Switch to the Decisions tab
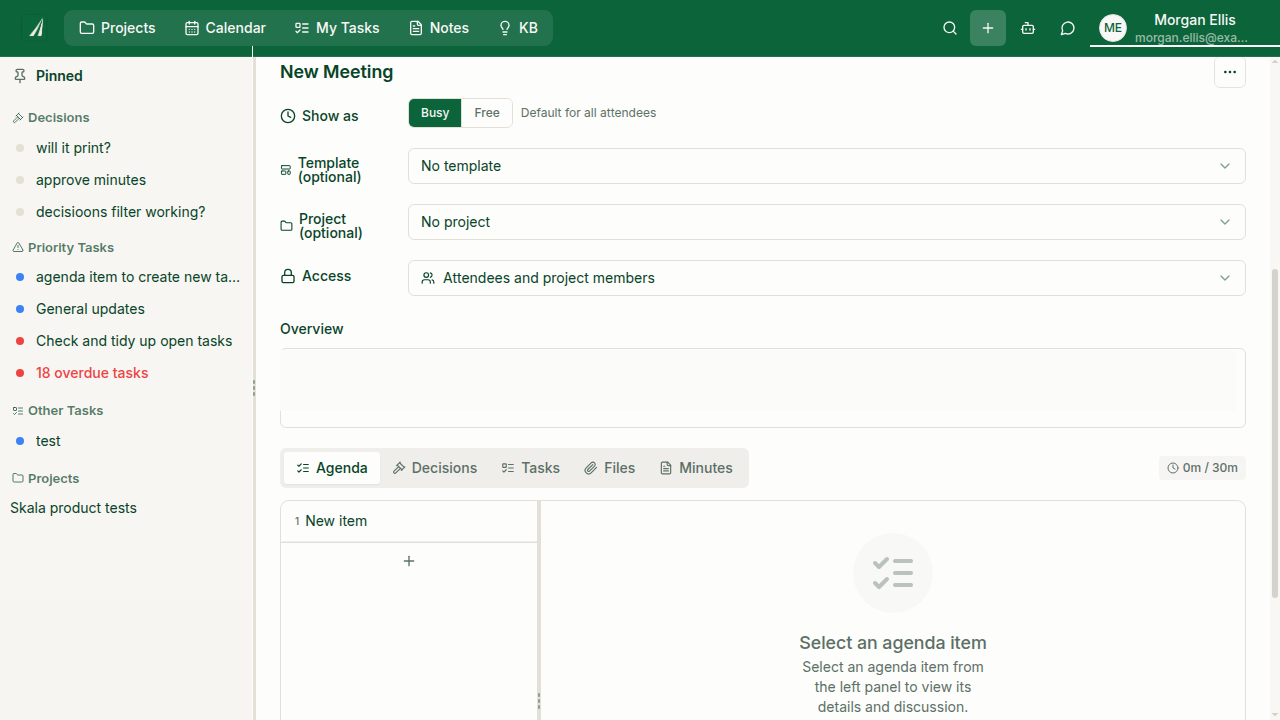1280x720 pixels. click(x=435, y=468)
